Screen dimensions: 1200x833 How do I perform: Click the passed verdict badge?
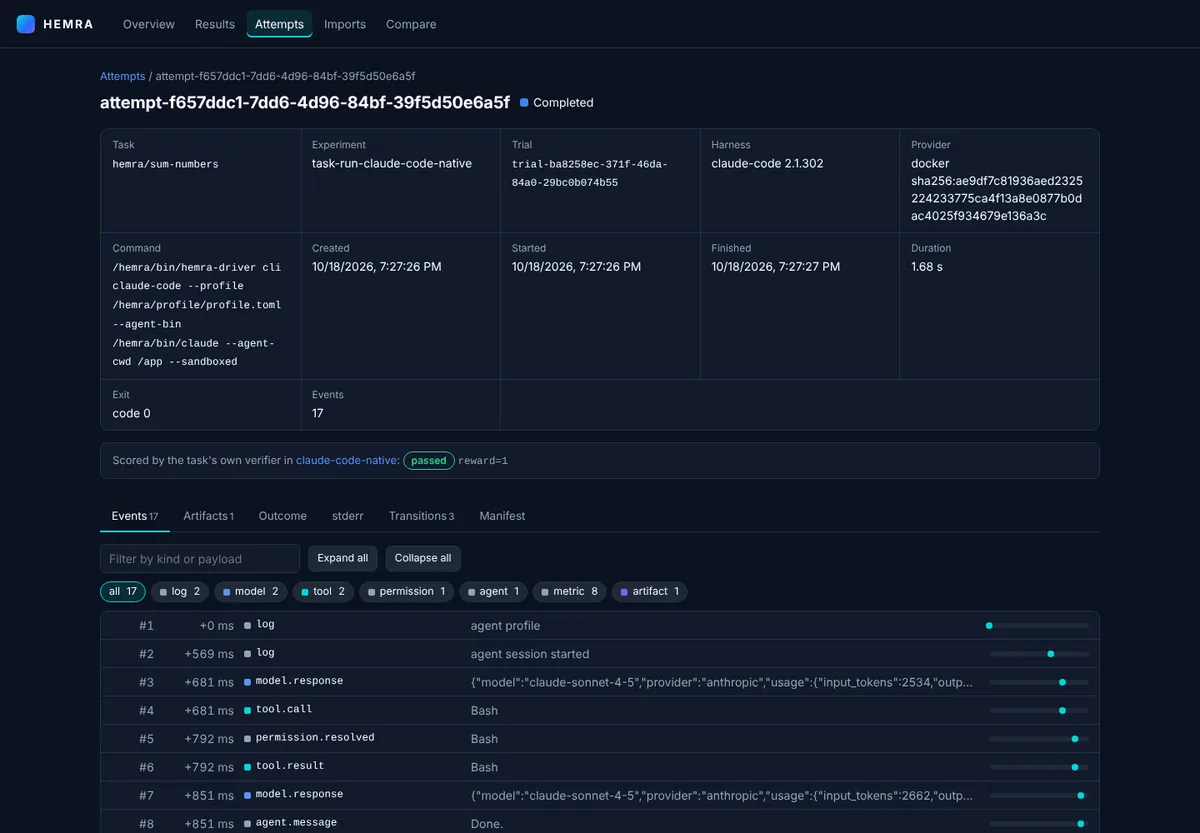(429, 461)
